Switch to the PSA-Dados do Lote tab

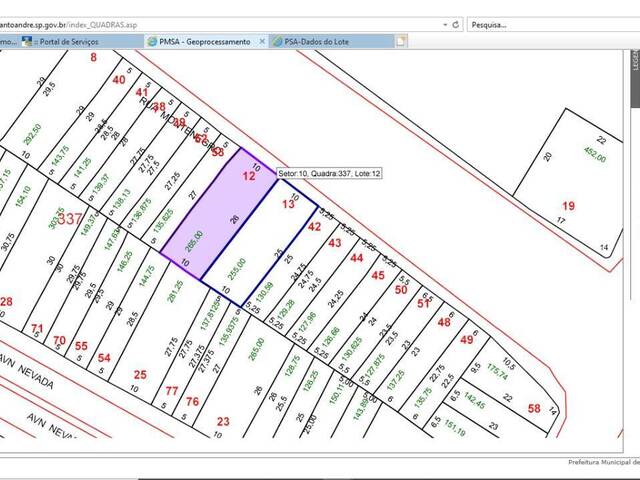tap(325, 42)
